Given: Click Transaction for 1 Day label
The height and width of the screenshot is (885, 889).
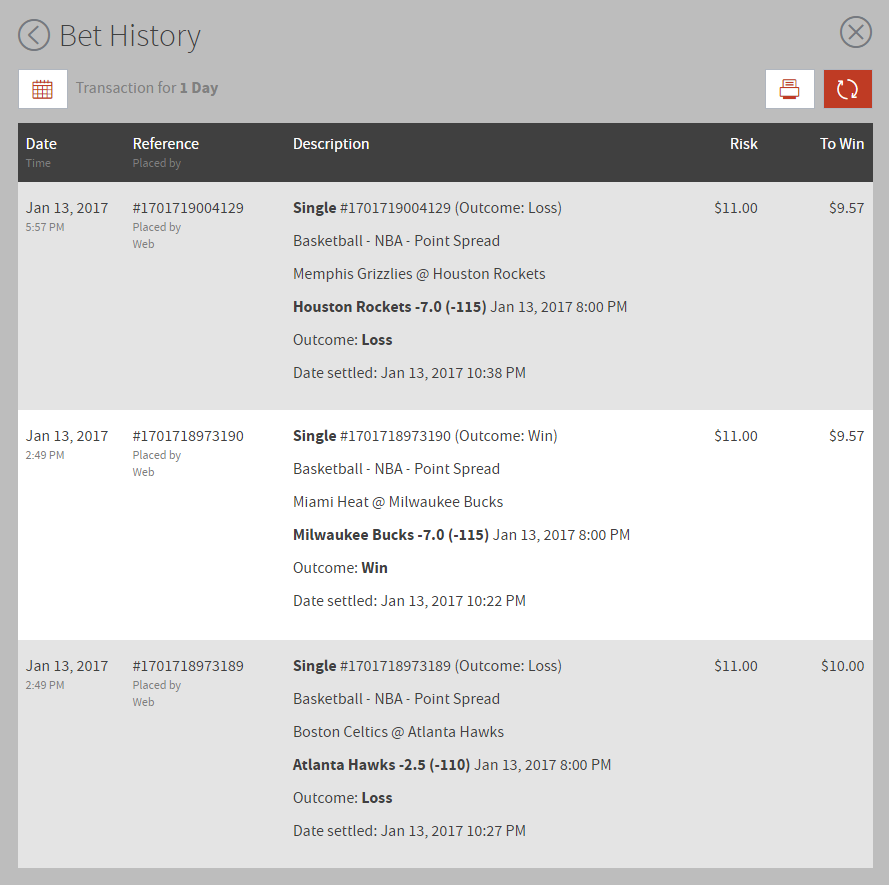Looking at the screenshot, I should pyautogui.click(x=147, y=88).
